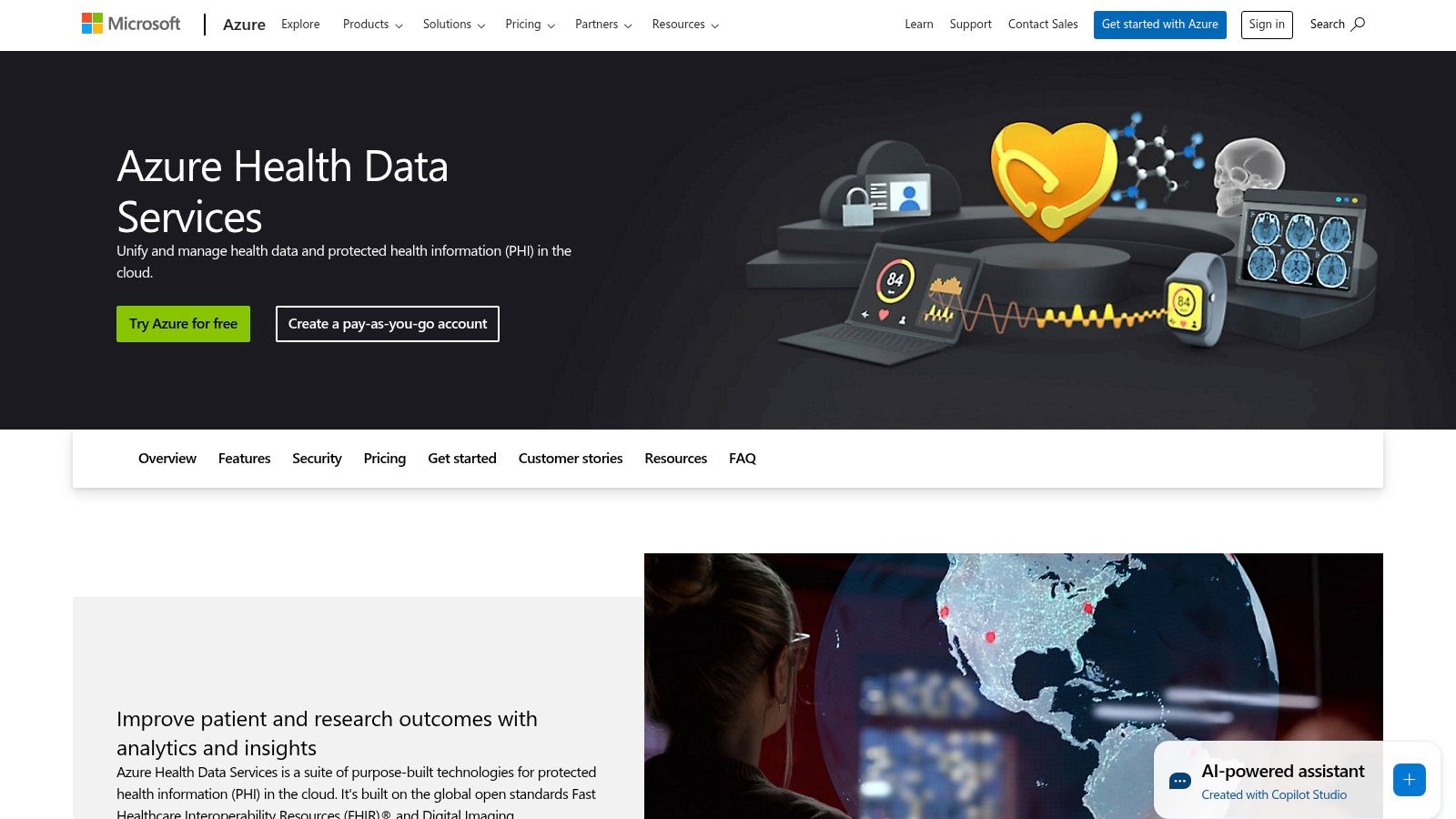Click the 'Azure Health Data Services' heading
Viewport: 1456px width, 819px height.
283,192
